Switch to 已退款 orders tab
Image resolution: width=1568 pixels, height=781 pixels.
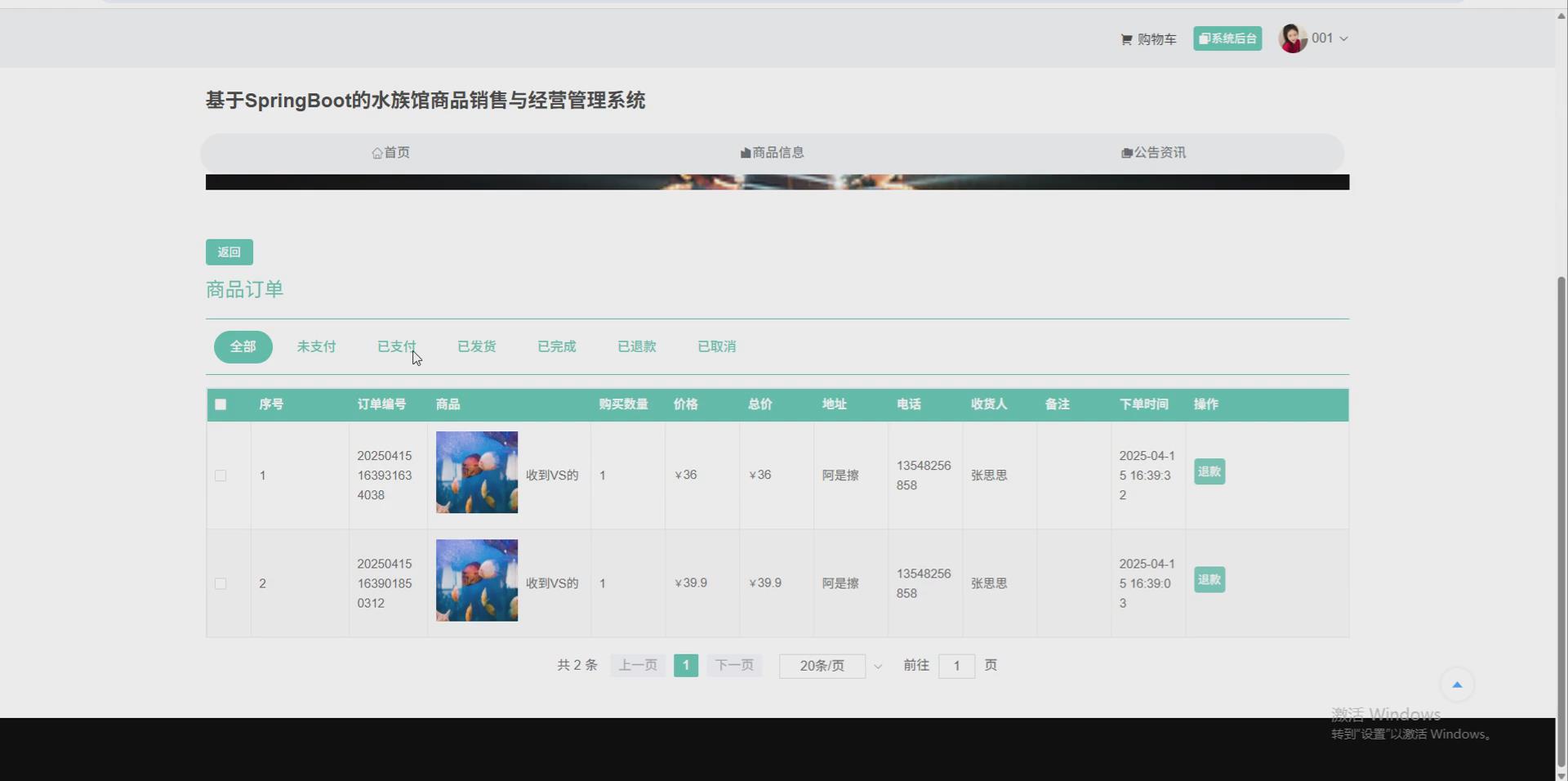coord(636,346)
